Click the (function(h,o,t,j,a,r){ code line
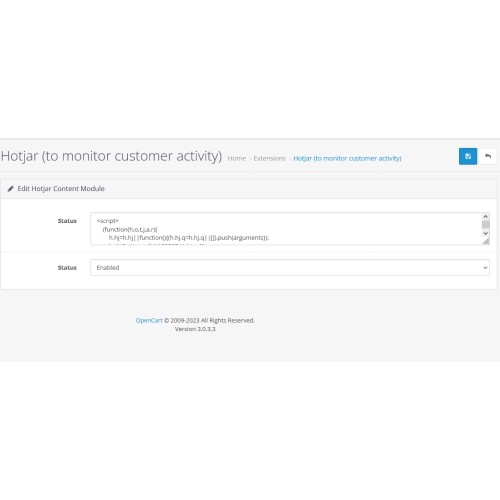500x500 pixels. pyautogui.click(x=130, y=229)
